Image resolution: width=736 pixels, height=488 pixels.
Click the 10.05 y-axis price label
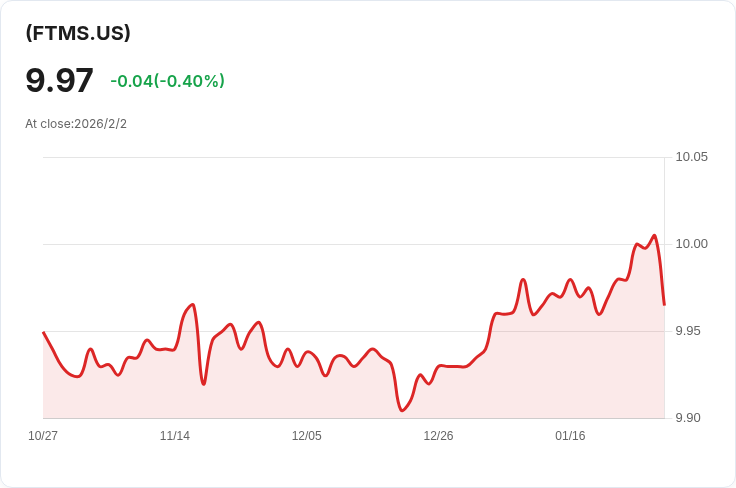pos(691,157)
